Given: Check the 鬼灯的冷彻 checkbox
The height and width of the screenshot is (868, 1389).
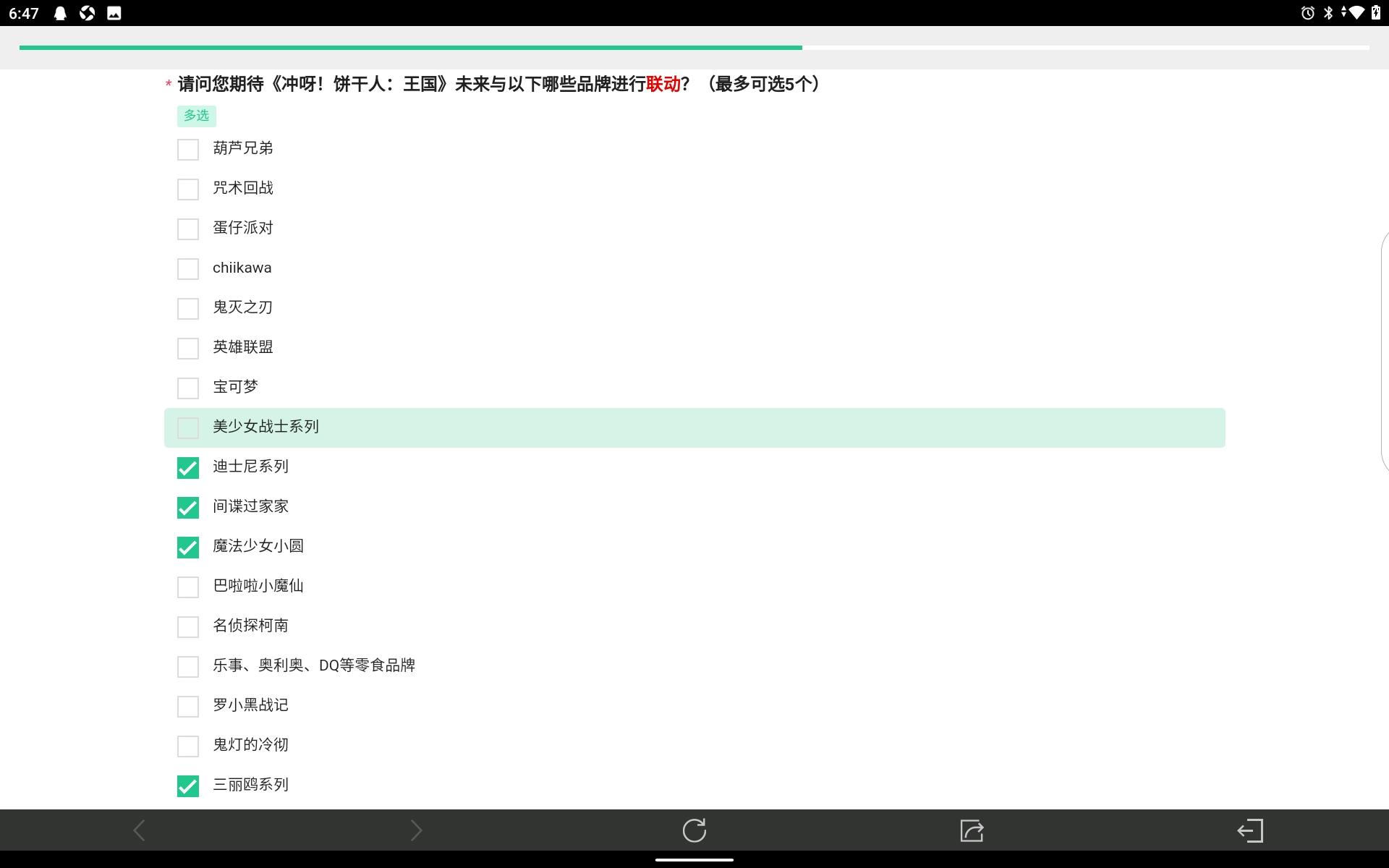Looking at the screenshot, I should [188, 746].
